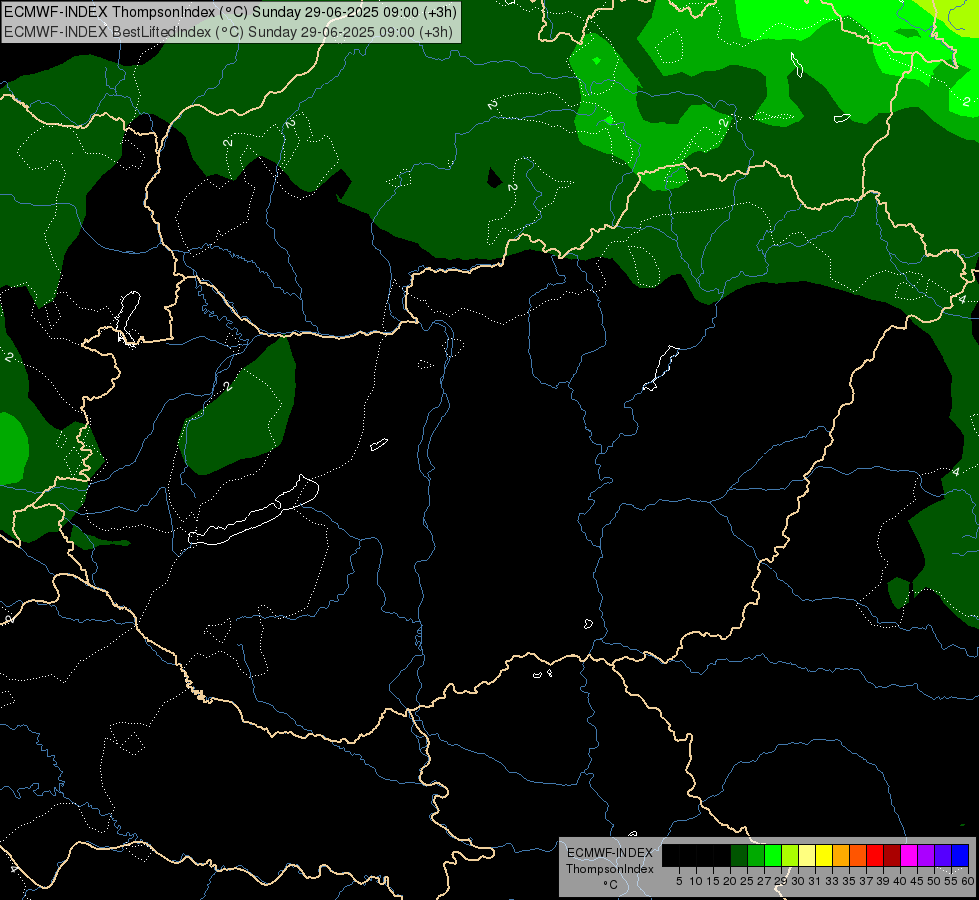979x900 pixels.
Task: Select the bright green 27–29 legend swatch
Action: pyautogui.click(x=773, y=855)
